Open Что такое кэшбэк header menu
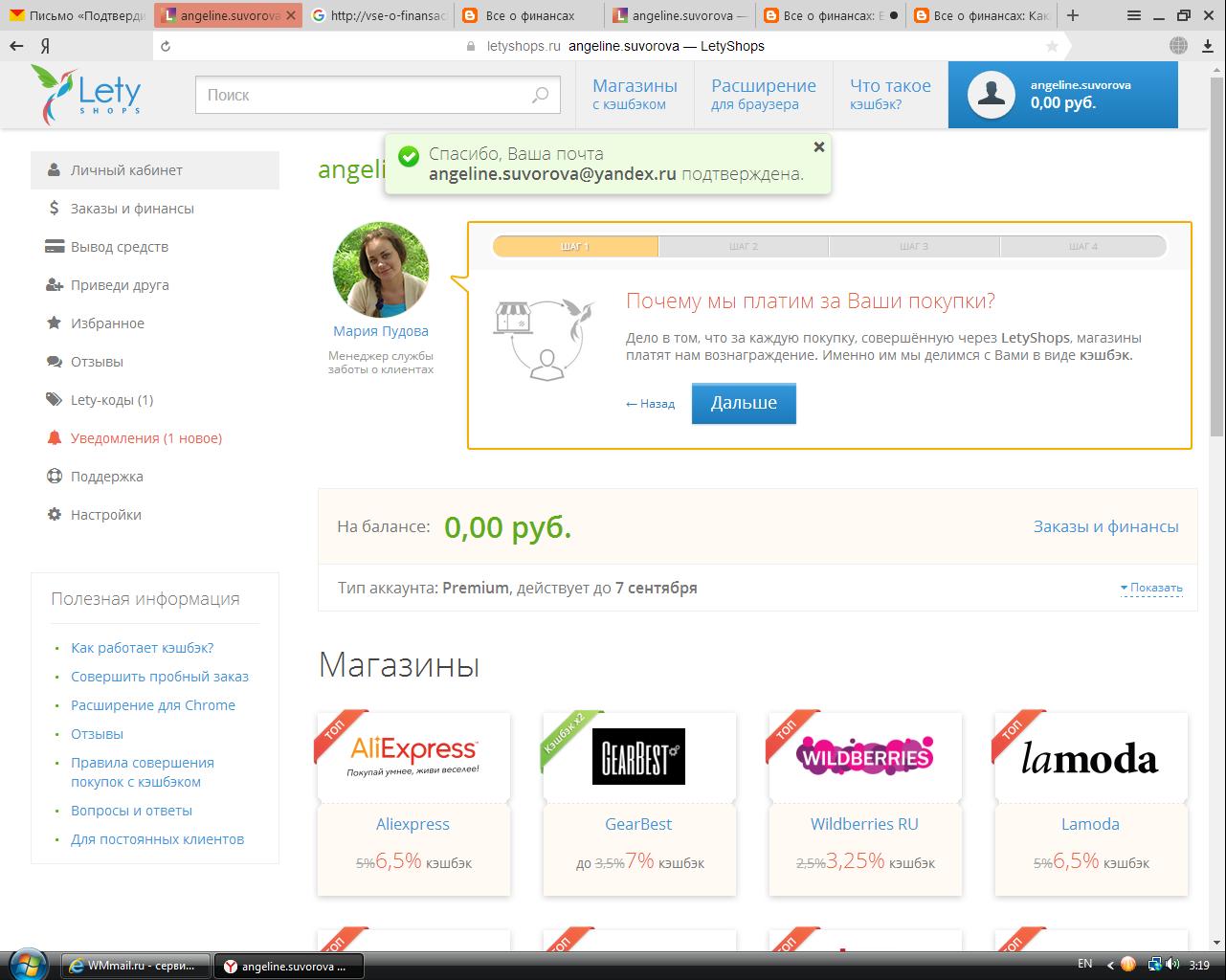The image size is (1226, 980). [890, 94]
